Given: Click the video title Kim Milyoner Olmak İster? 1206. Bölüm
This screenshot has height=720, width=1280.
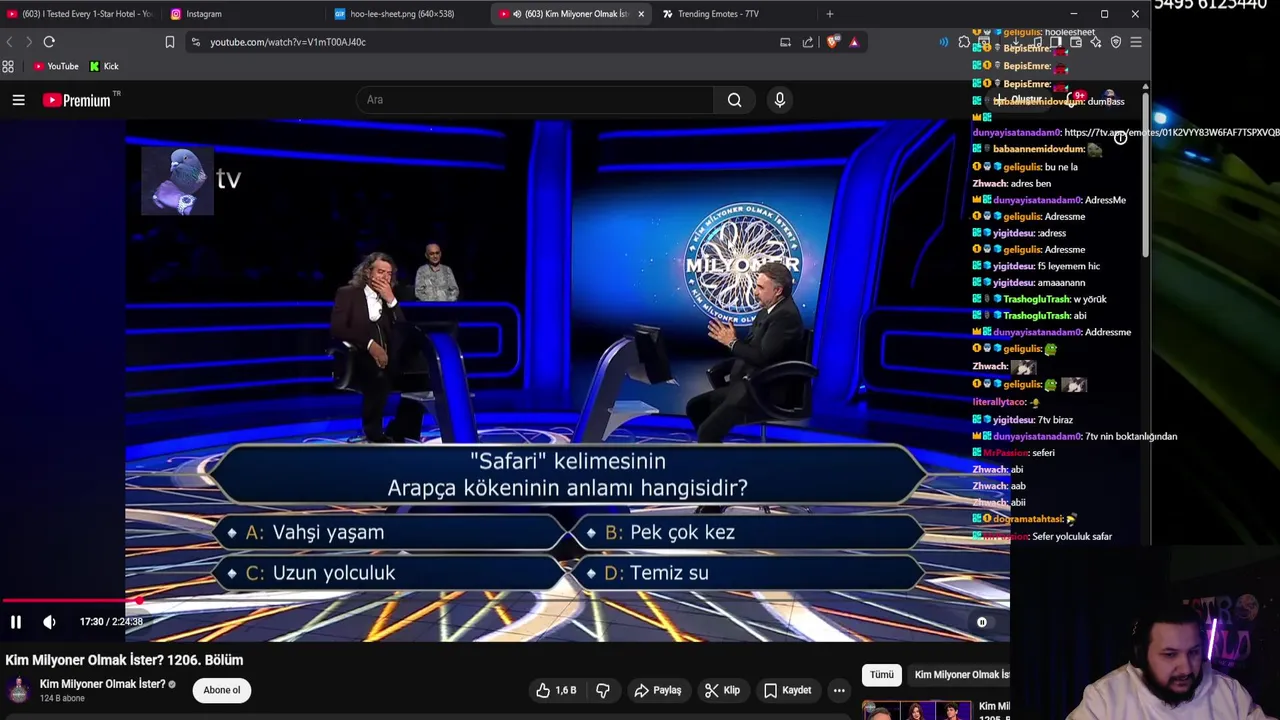Looking at the screenshot, I should coord(124,660).
